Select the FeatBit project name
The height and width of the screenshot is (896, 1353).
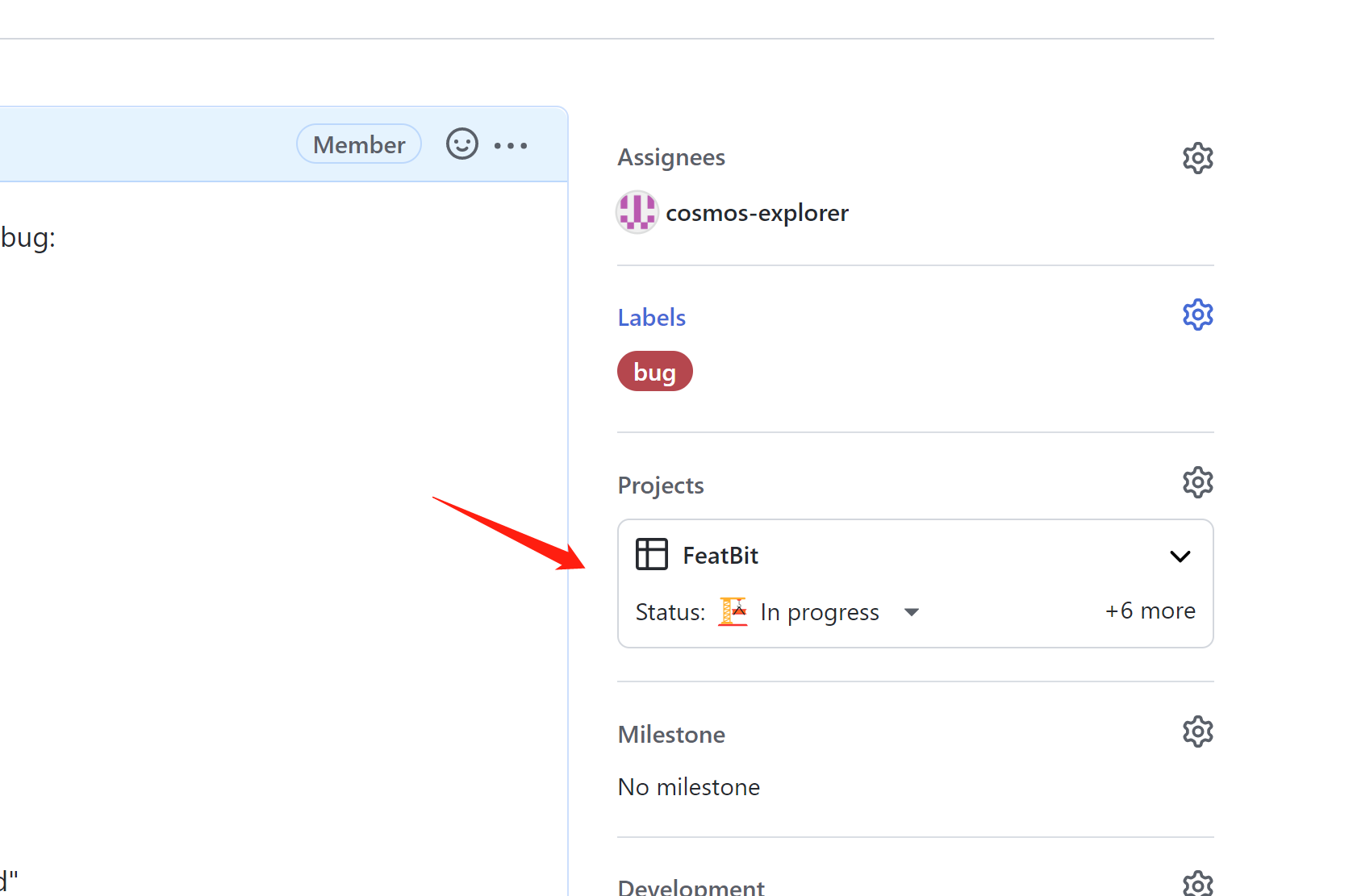720,555
